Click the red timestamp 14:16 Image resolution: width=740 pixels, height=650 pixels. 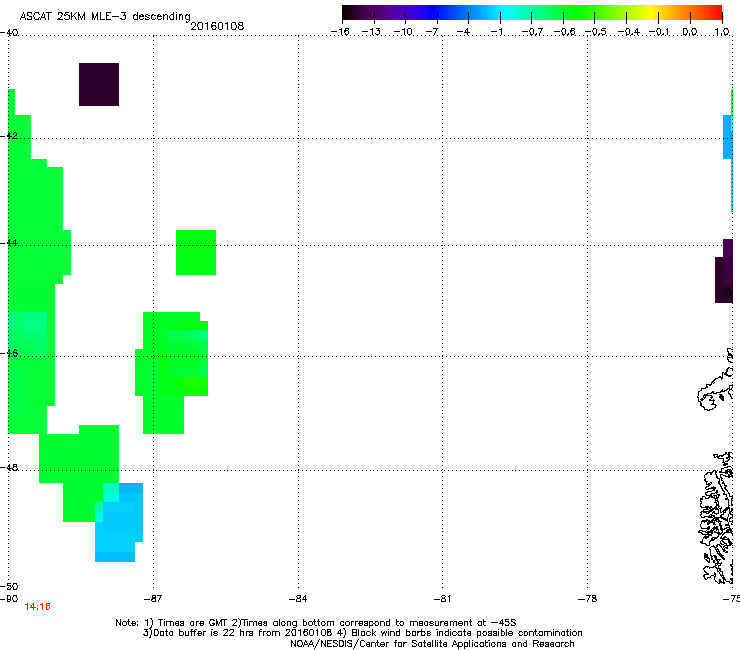37,607
